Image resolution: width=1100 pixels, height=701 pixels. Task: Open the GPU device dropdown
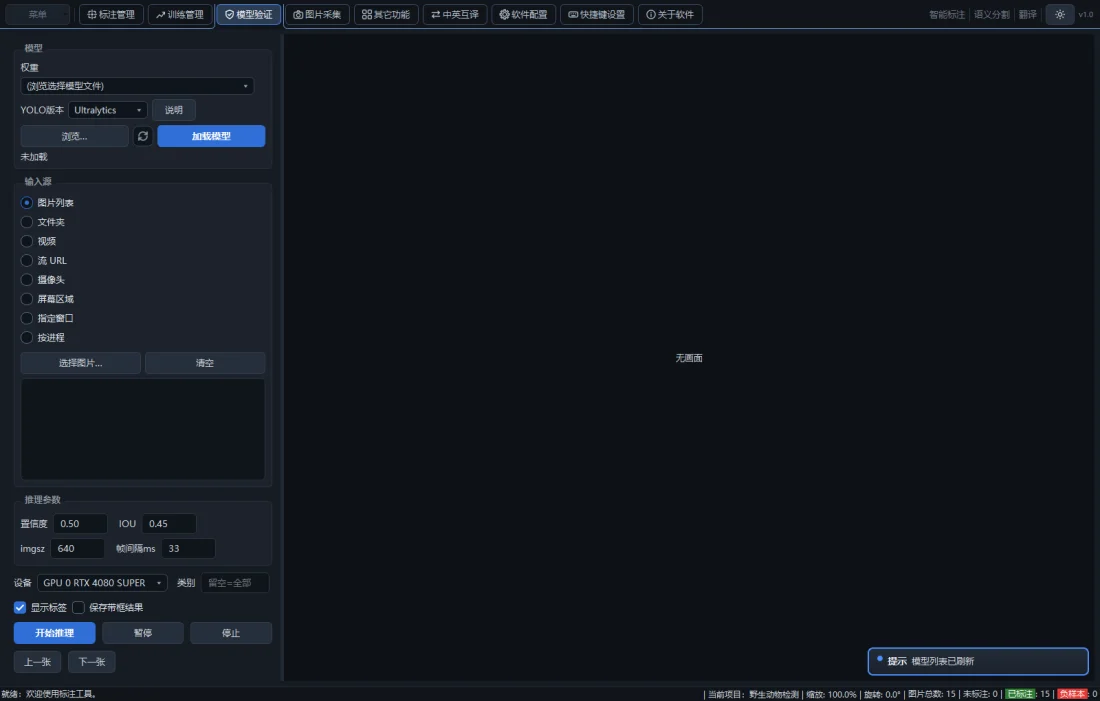point(102,583)
